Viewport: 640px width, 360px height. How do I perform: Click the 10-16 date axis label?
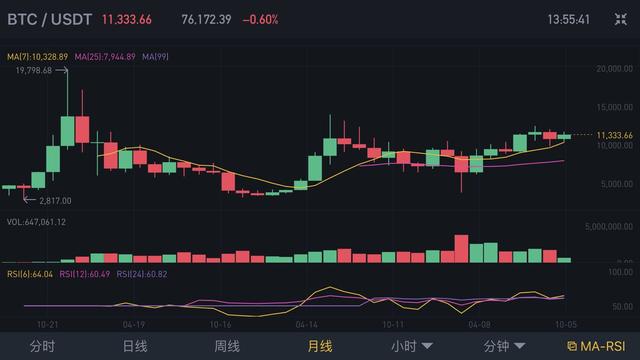(x=220, y=325)
